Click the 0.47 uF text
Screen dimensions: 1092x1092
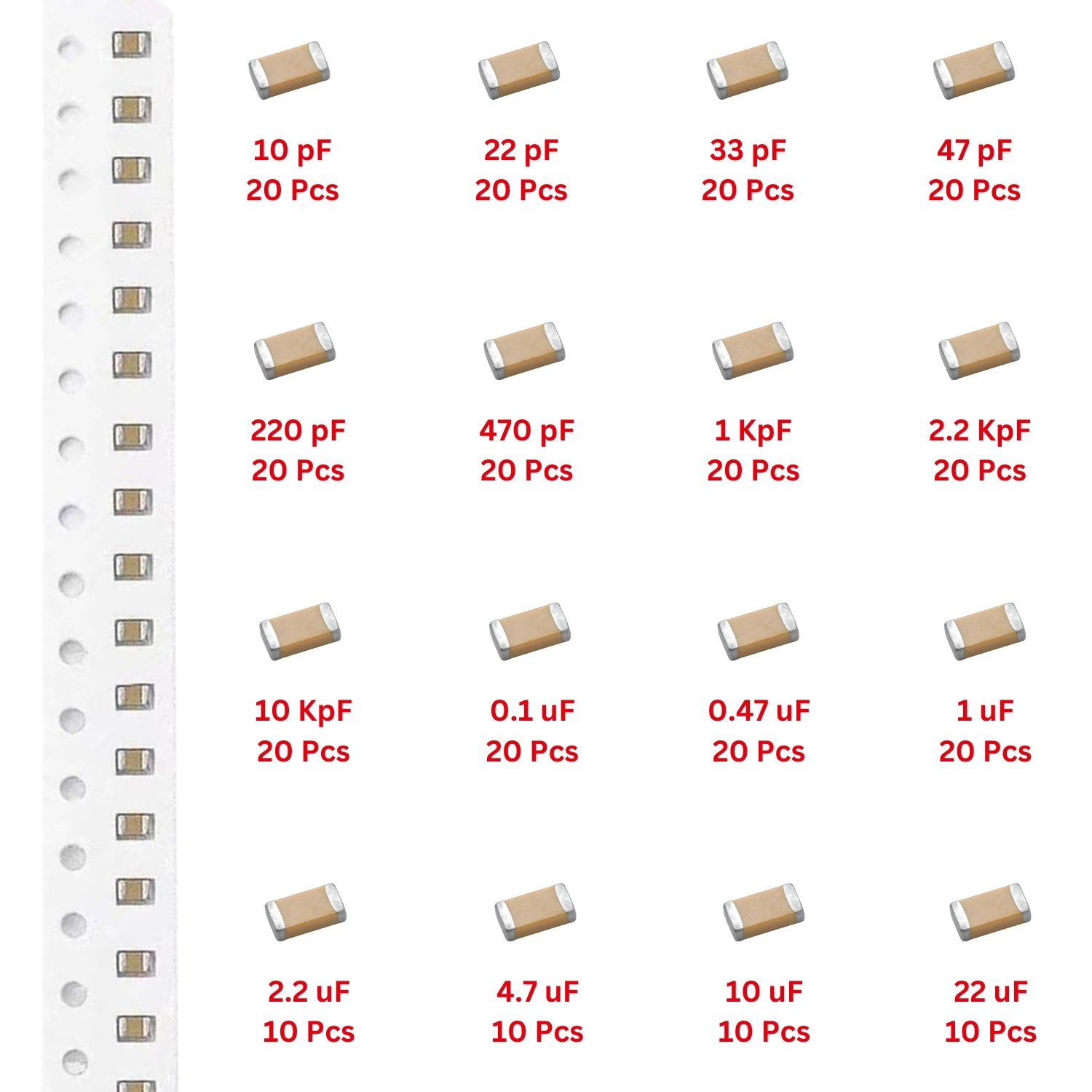click(759, 711)
